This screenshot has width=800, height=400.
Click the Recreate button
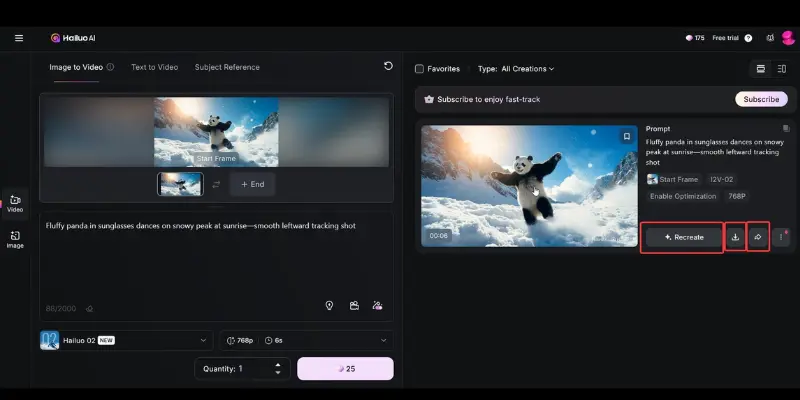pos(684,237)
